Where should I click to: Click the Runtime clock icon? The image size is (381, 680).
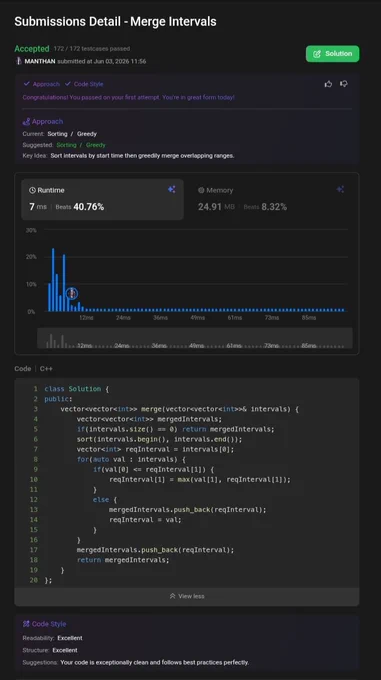click(32, 190)
